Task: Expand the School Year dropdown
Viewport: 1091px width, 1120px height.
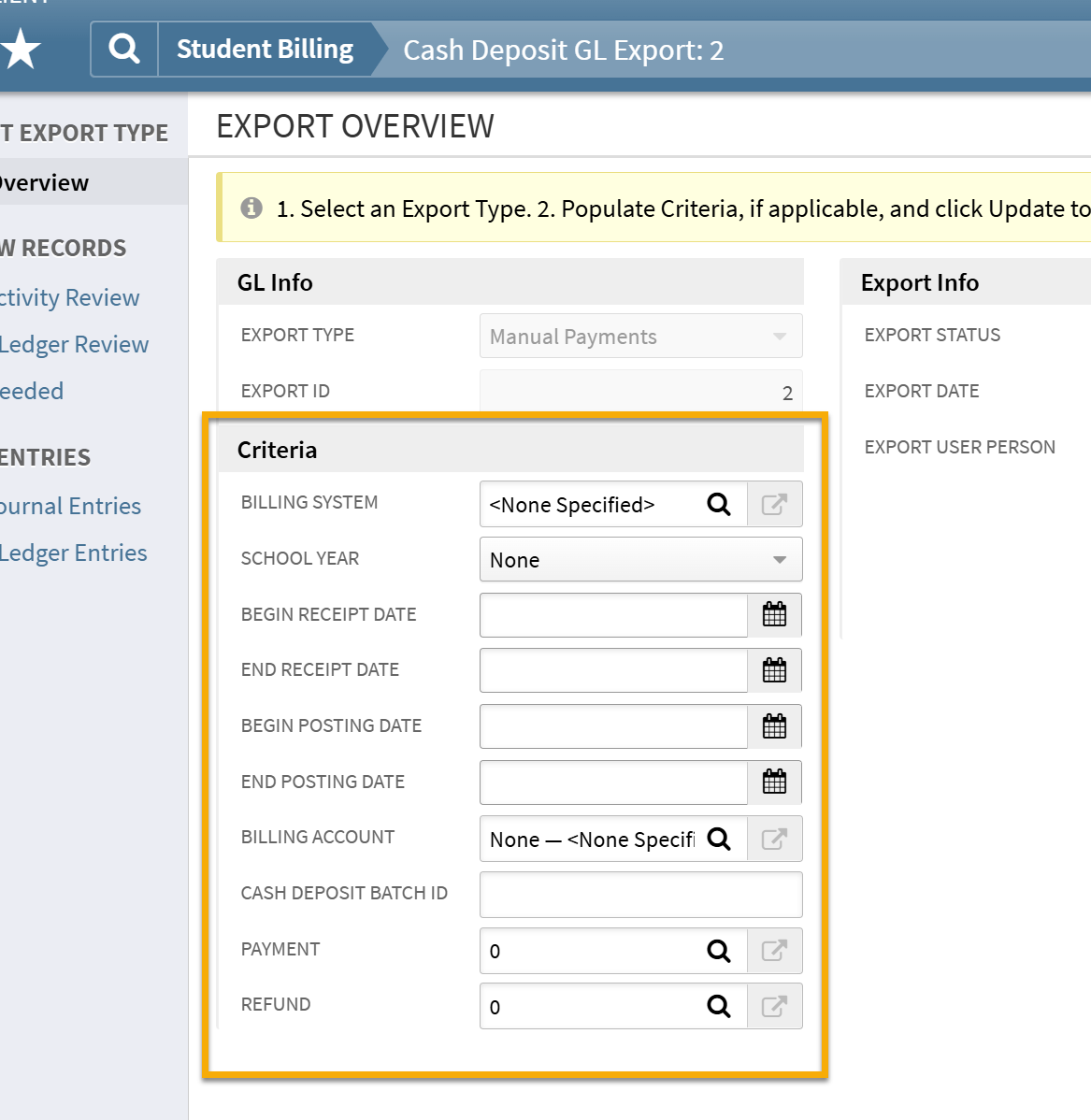Action: tap(779, 559)
